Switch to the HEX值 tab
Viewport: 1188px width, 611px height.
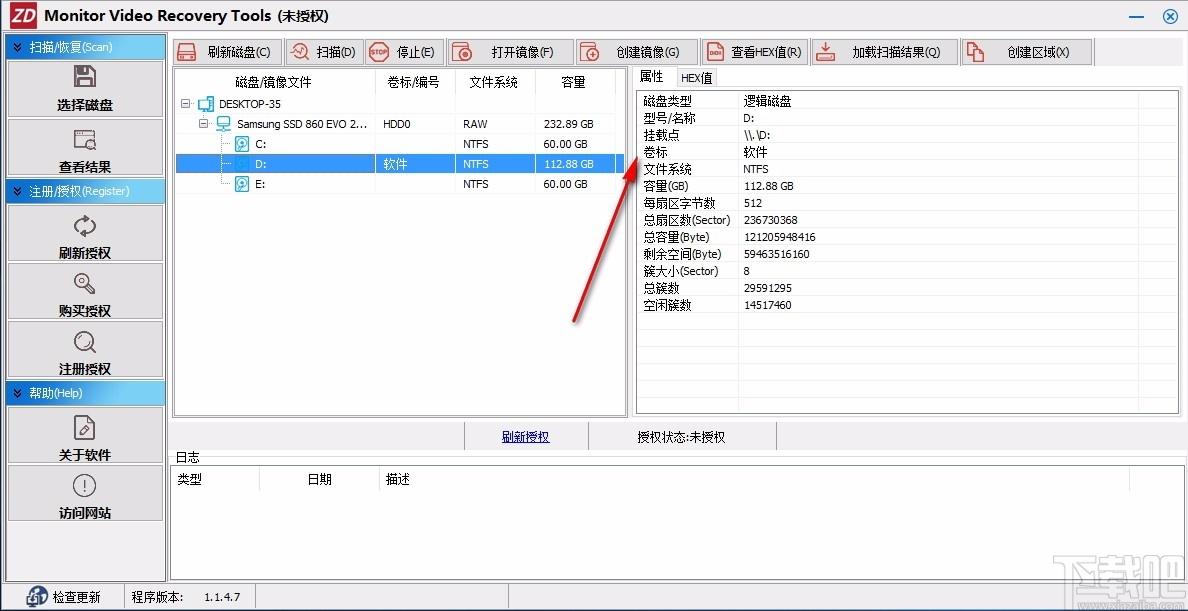pos(696,77)
